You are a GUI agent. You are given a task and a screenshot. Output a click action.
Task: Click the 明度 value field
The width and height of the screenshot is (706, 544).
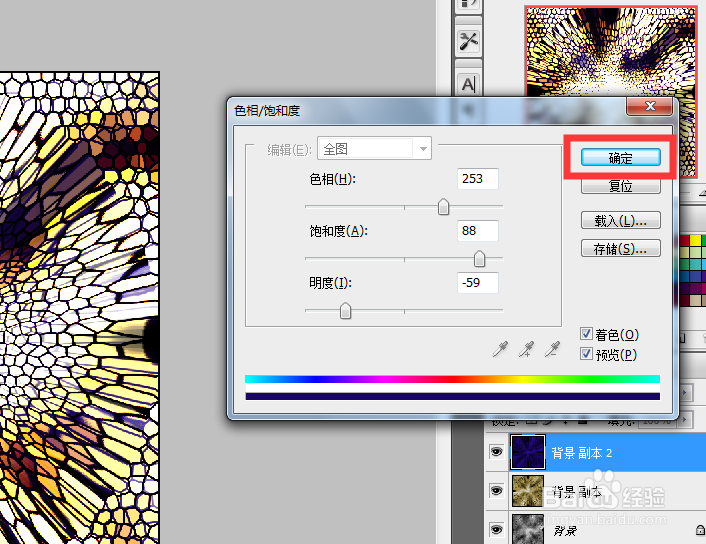click(x=477, y=283)
